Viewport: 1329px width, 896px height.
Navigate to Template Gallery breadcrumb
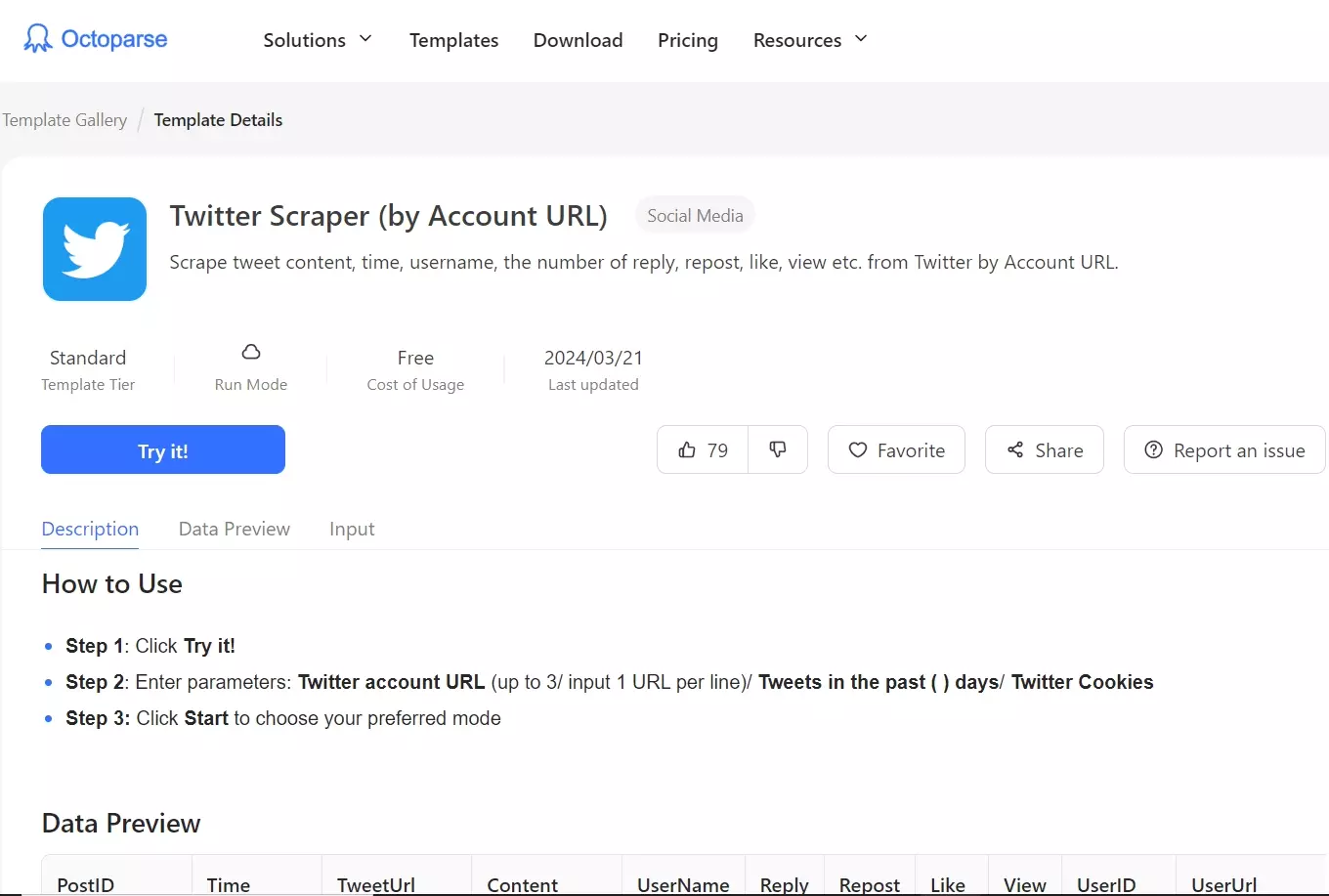64,120
